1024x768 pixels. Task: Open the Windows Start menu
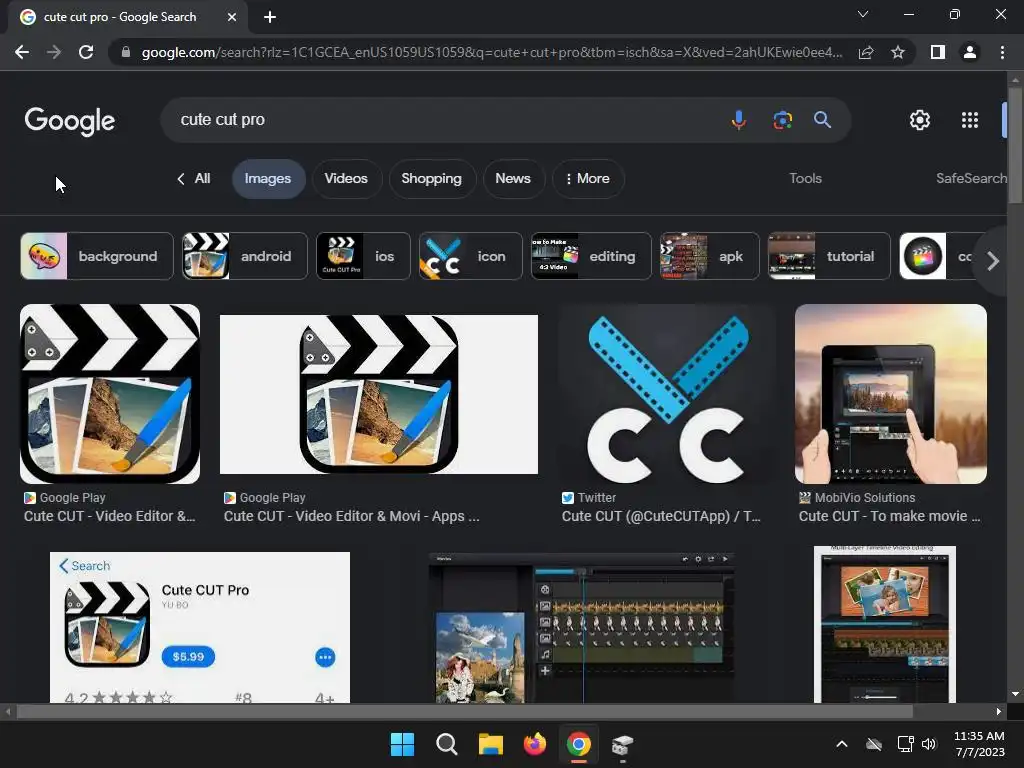coord(402,744)
